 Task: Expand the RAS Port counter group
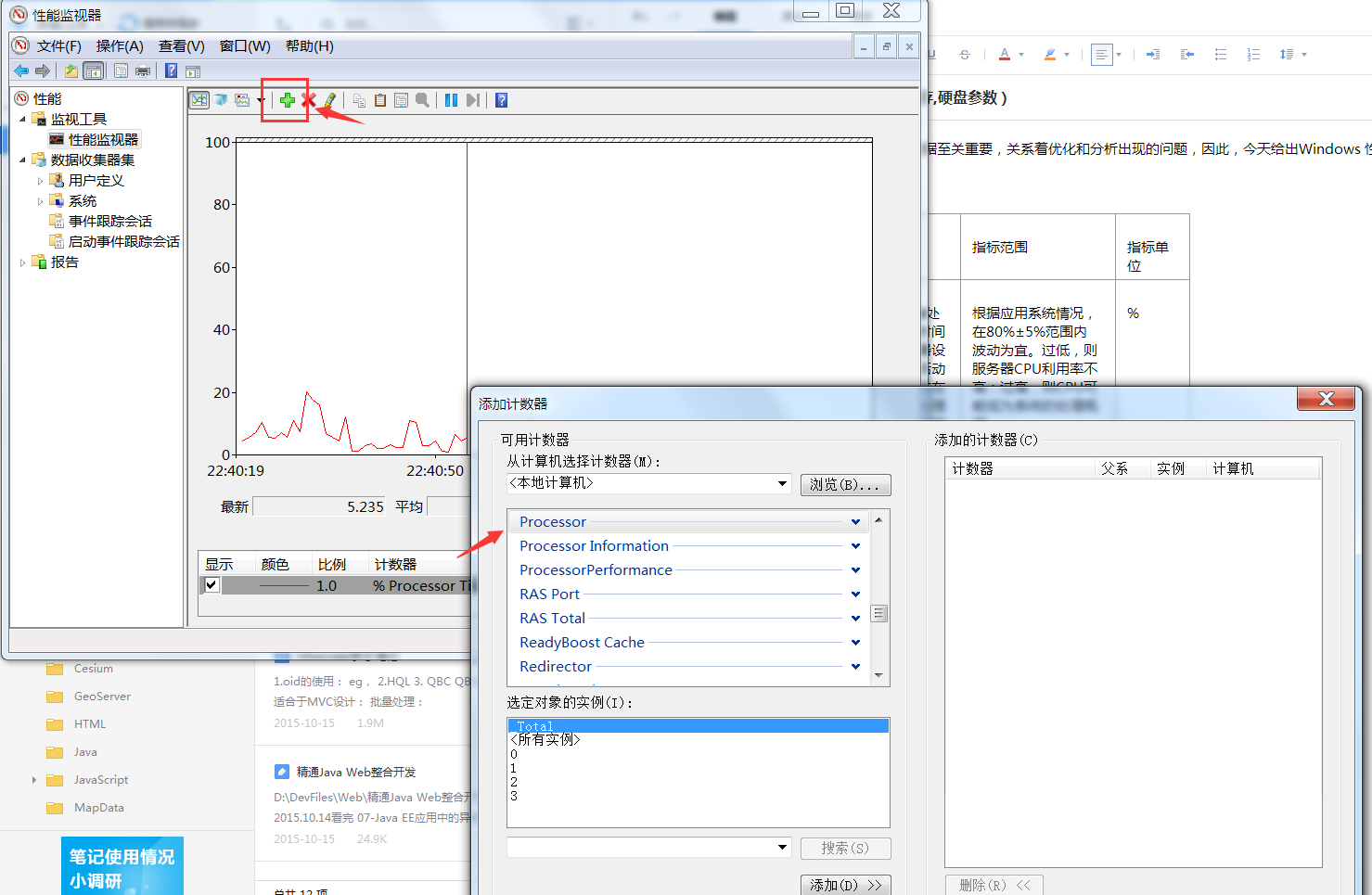click(x=855, y=595)
